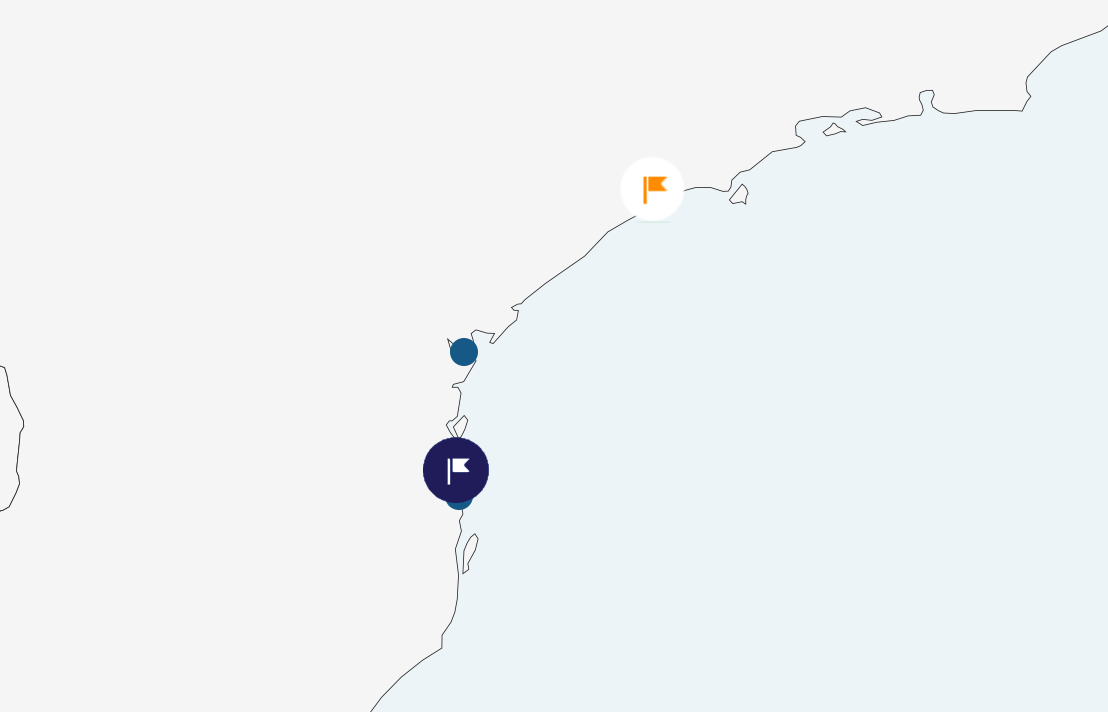Image resolution: width=1108 pixels, height=712 pixels.
Task: Click the long narrow lagoon on upper-right coast
Action: (869, 119)
